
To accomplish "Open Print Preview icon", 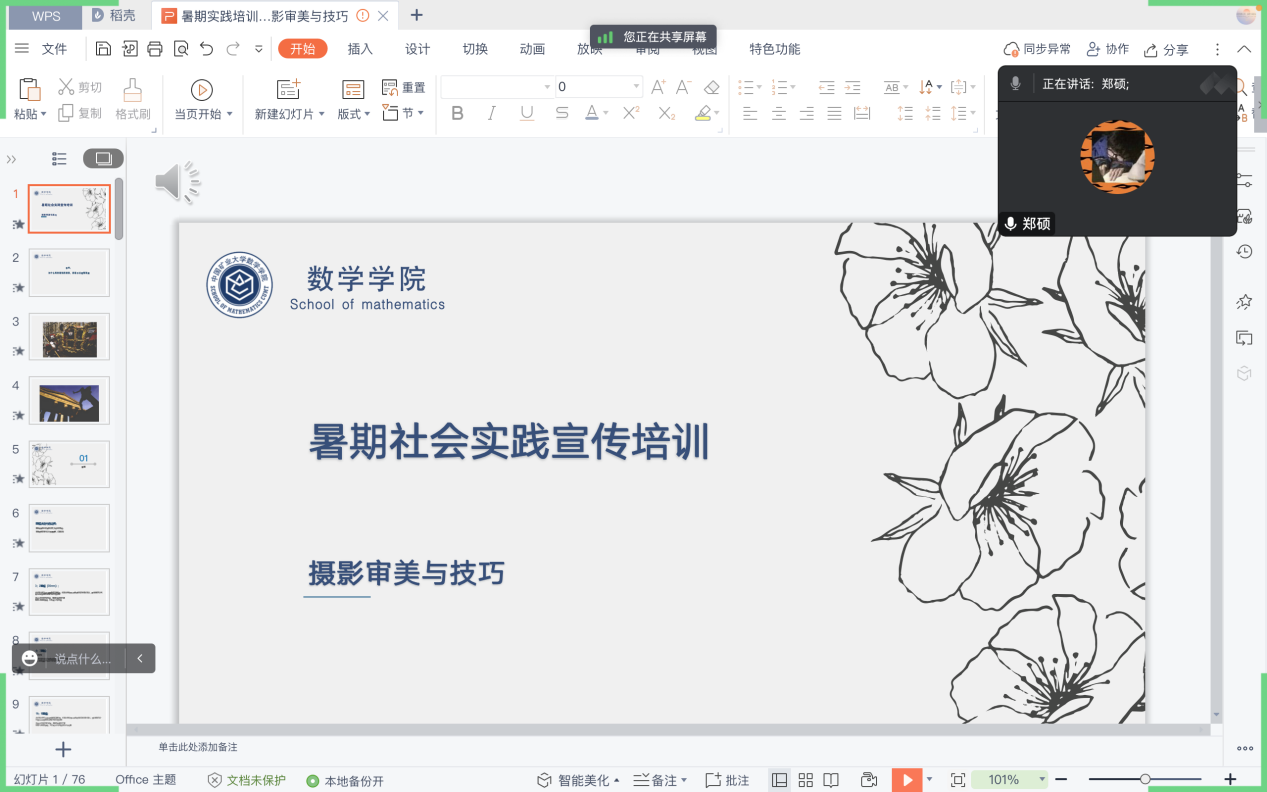I will (180, 49).
